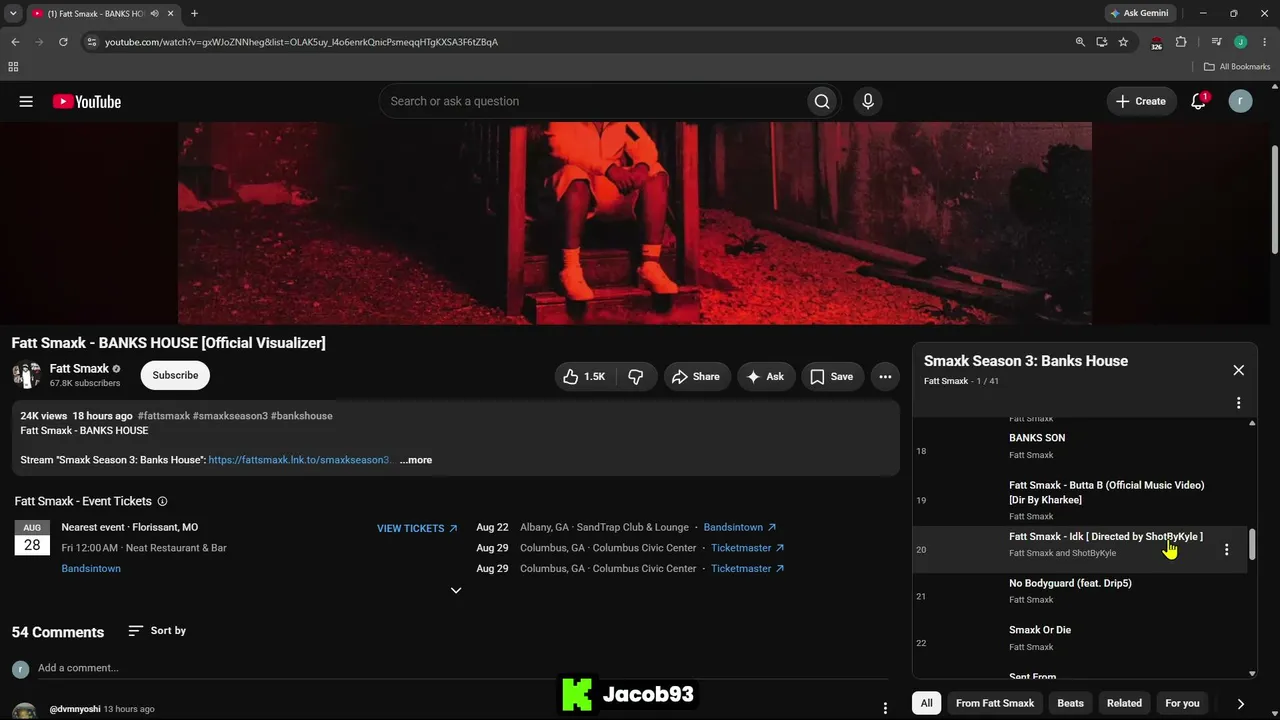Open the playlist panel options menu
Screen dimensions: 1280x720
[x=1238, y=403]
